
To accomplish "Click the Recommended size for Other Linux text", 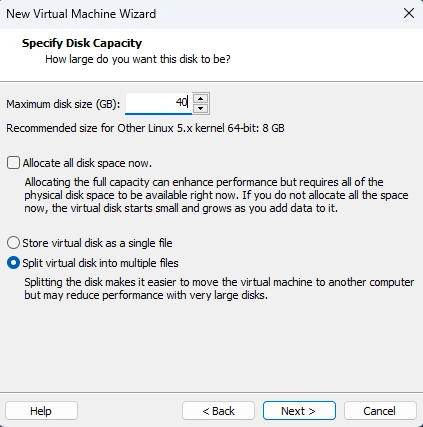I will (145, 128).
